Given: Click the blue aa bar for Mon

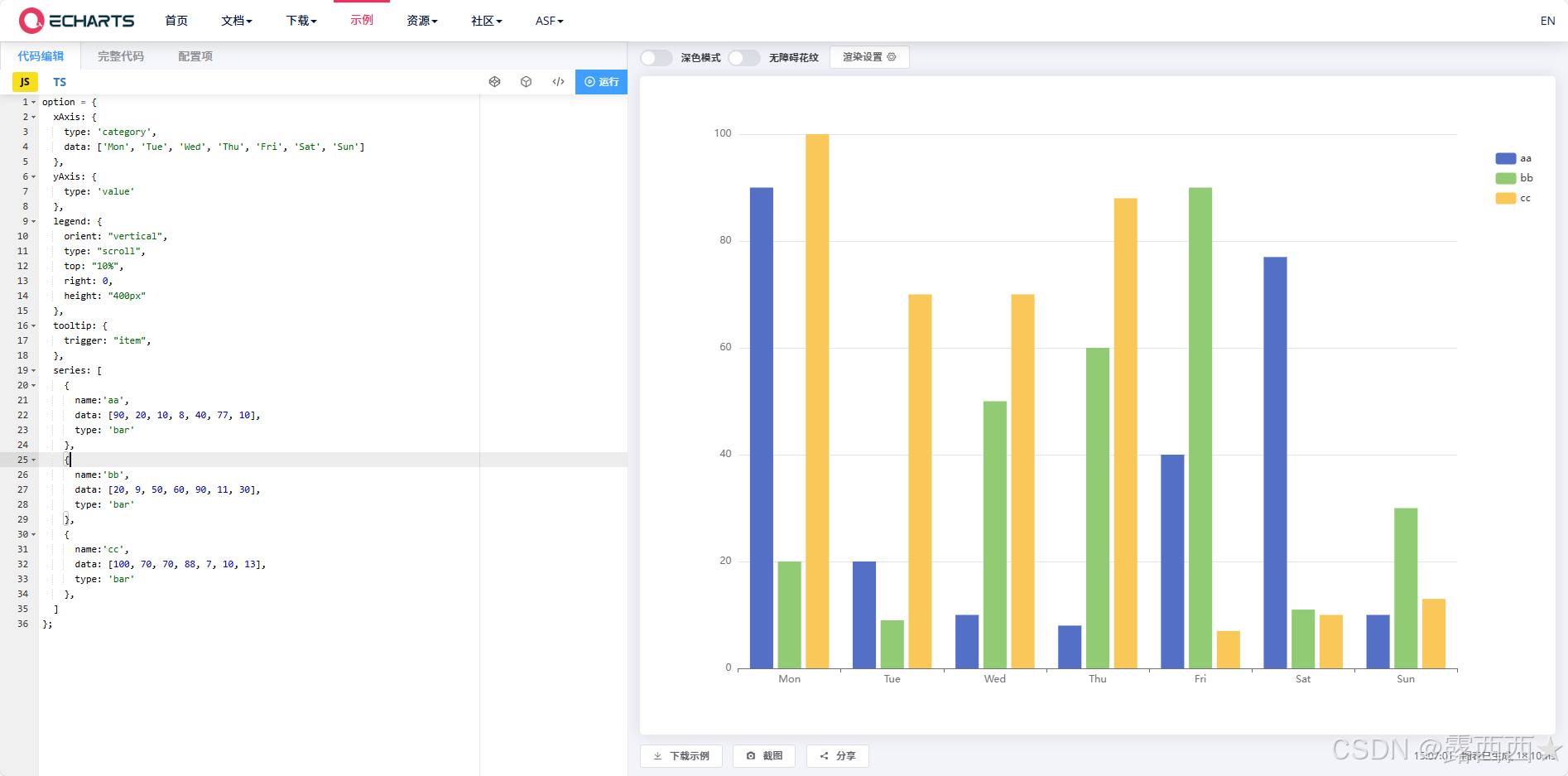Looking at the screenshot, I should (x=762, y=428).
